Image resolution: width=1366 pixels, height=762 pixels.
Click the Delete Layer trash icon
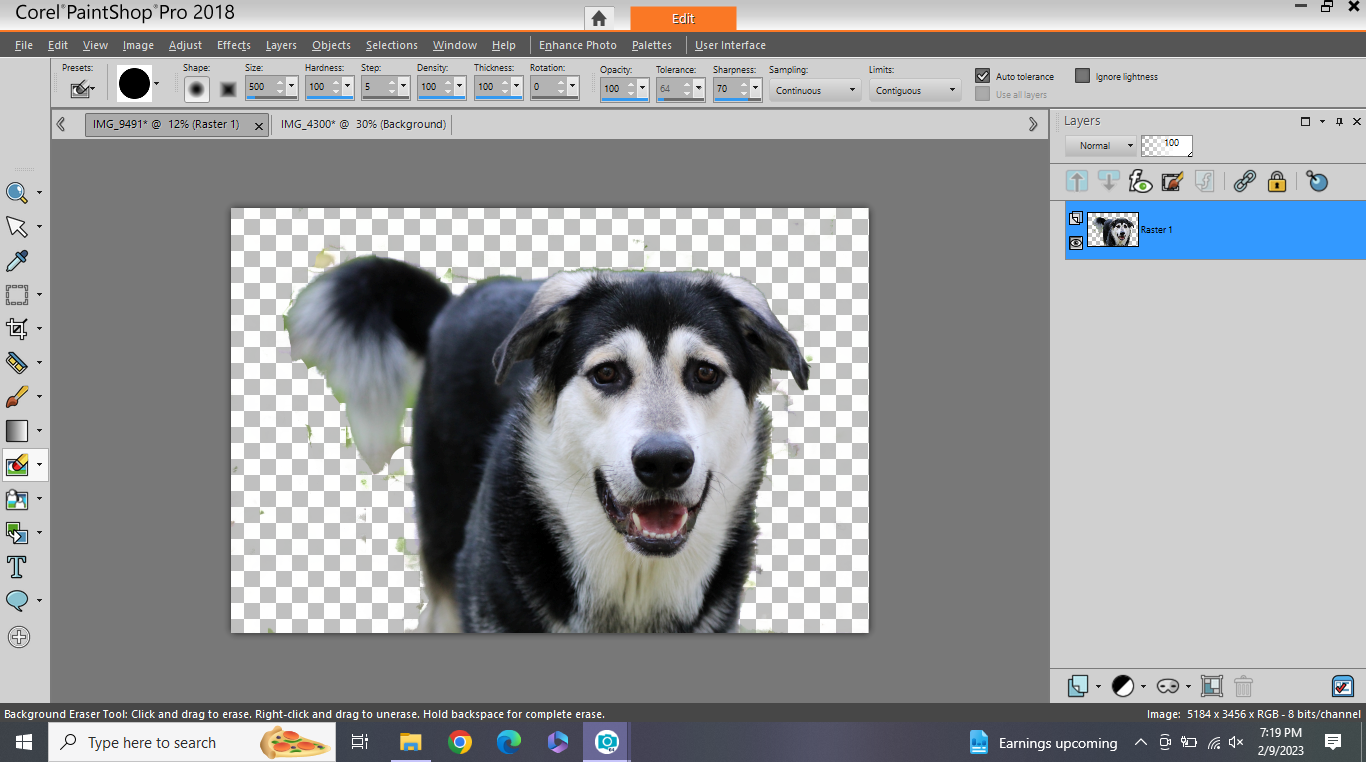click(1243, 686)
